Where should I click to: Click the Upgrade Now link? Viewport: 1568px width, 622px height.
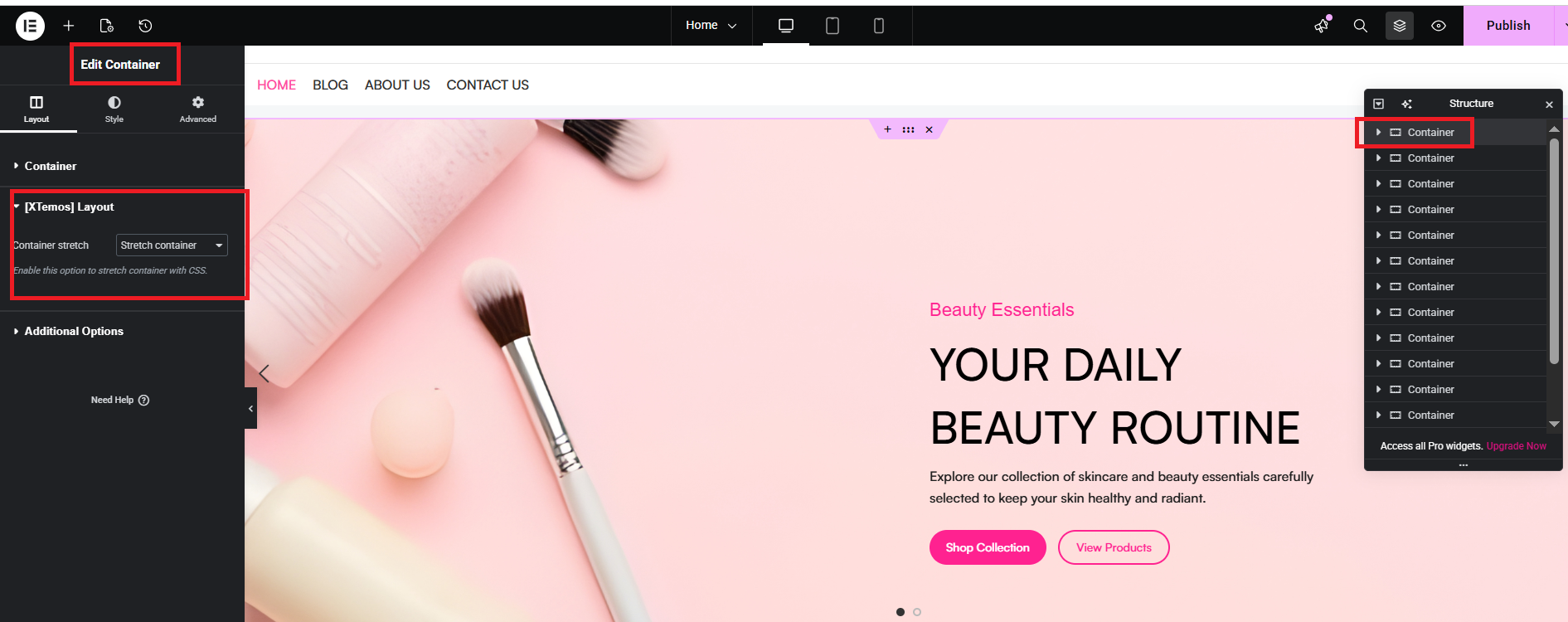1516,446
